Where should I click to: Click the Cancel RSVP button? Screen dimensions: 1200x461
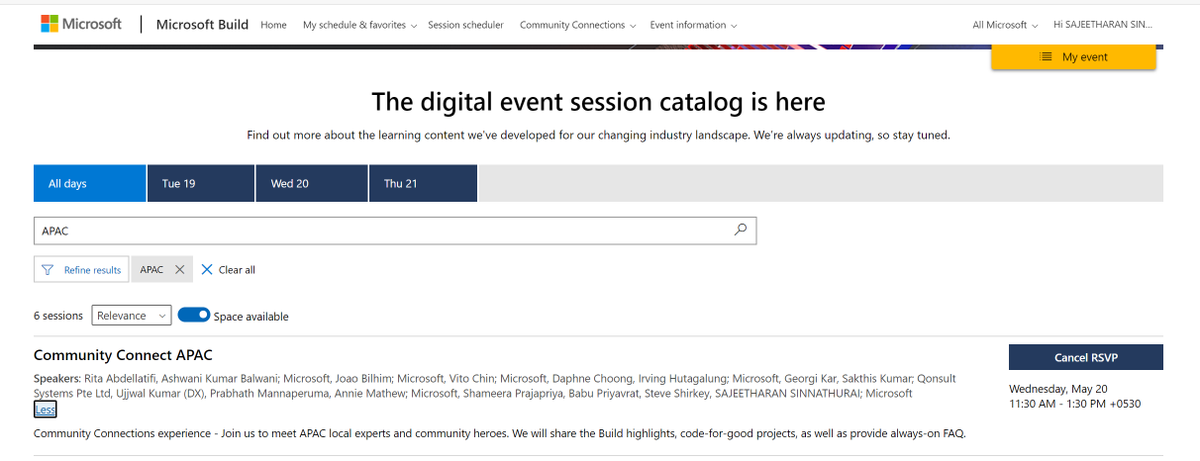(1085, 357)
